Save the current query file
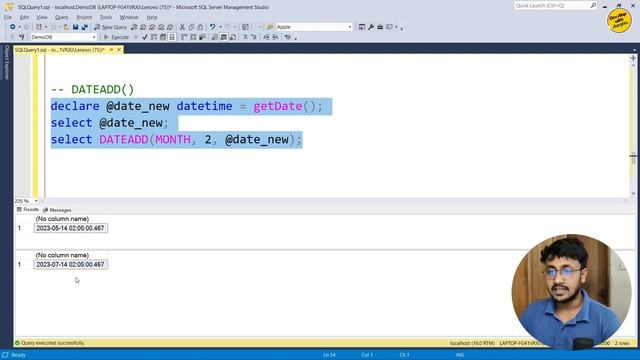This screenshot has width=640, height=360. tap(76, 27)
